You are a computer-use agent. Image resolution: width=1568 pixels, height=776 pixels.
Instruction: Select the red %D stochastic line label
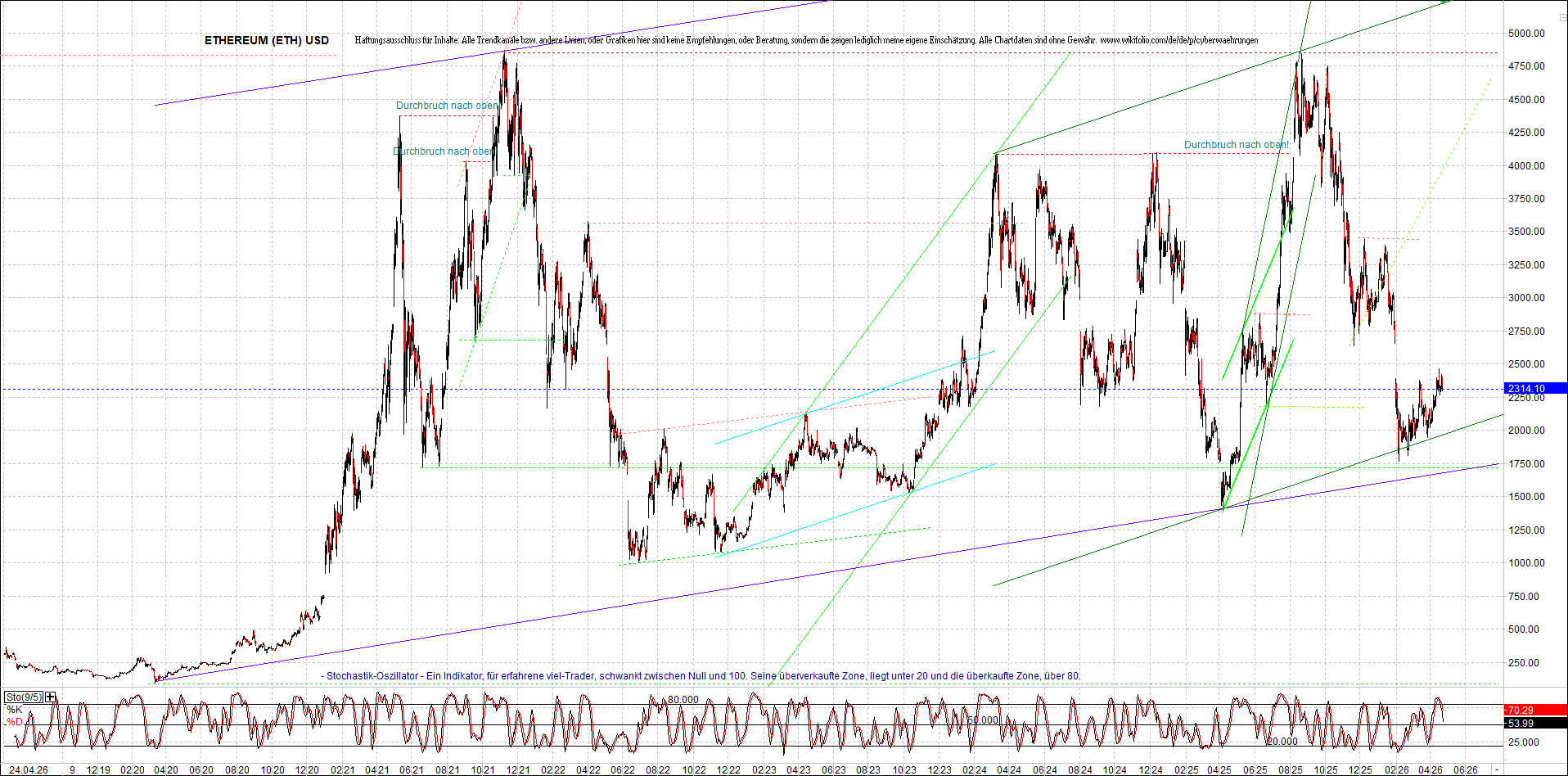pos(14,722)
